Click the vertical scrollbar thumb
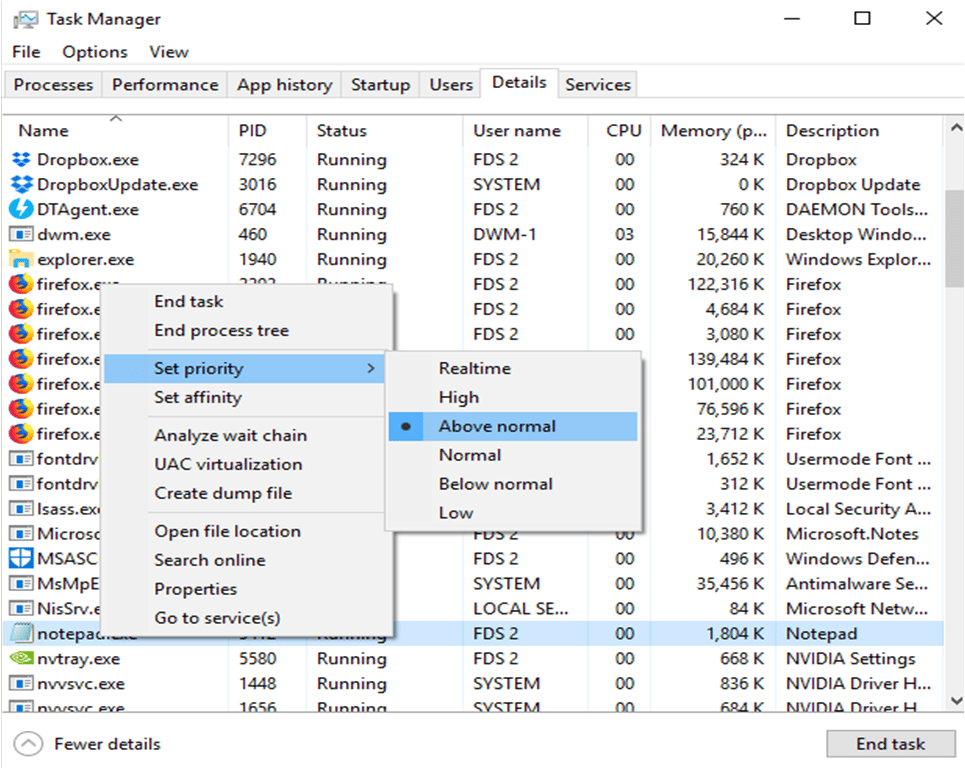Image resolution: width=965 pixels, height=769 pixels. coord(956,237)
